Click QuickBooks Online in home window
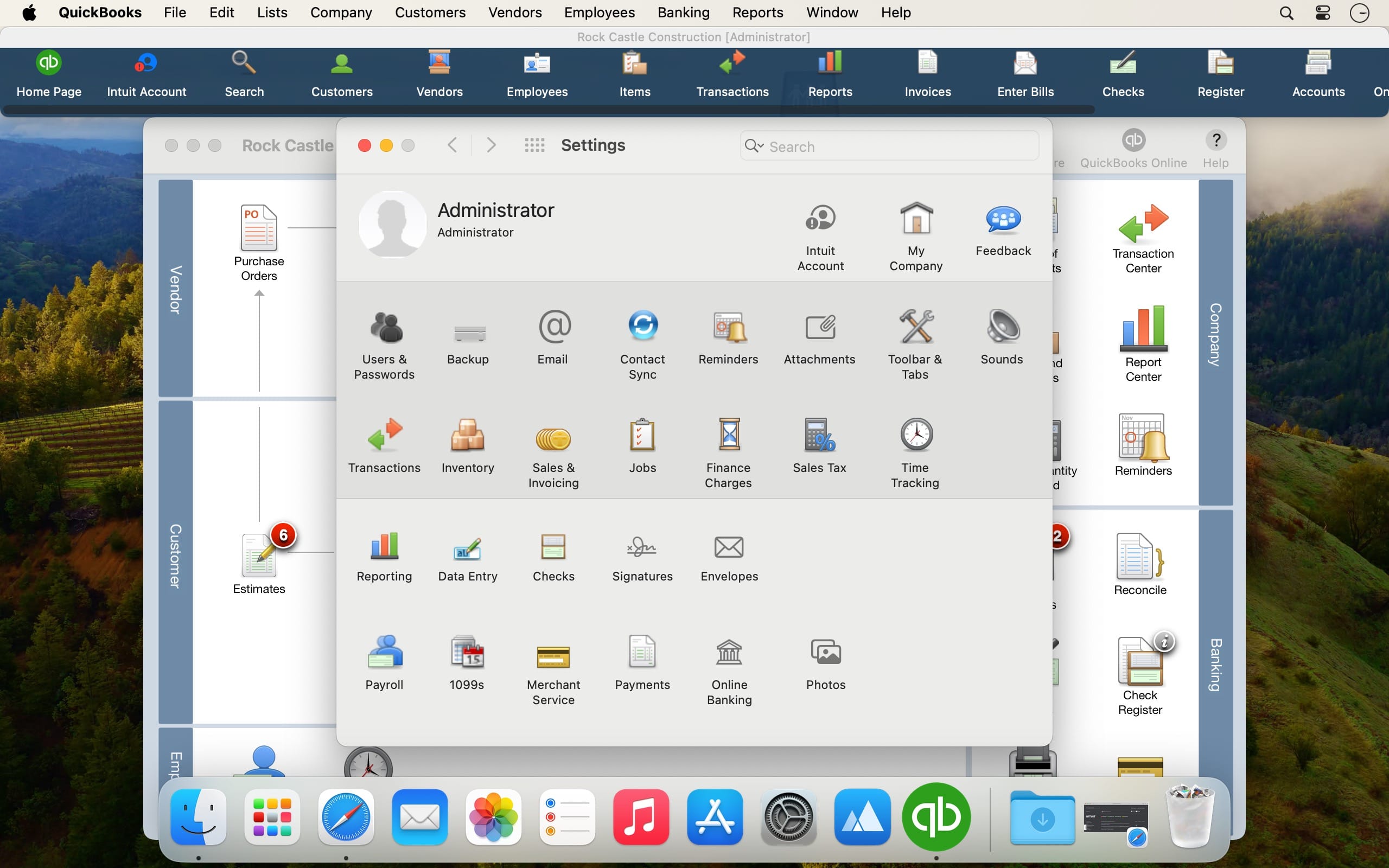This screenshot has height=868, width=1389. coord(1133,149)
